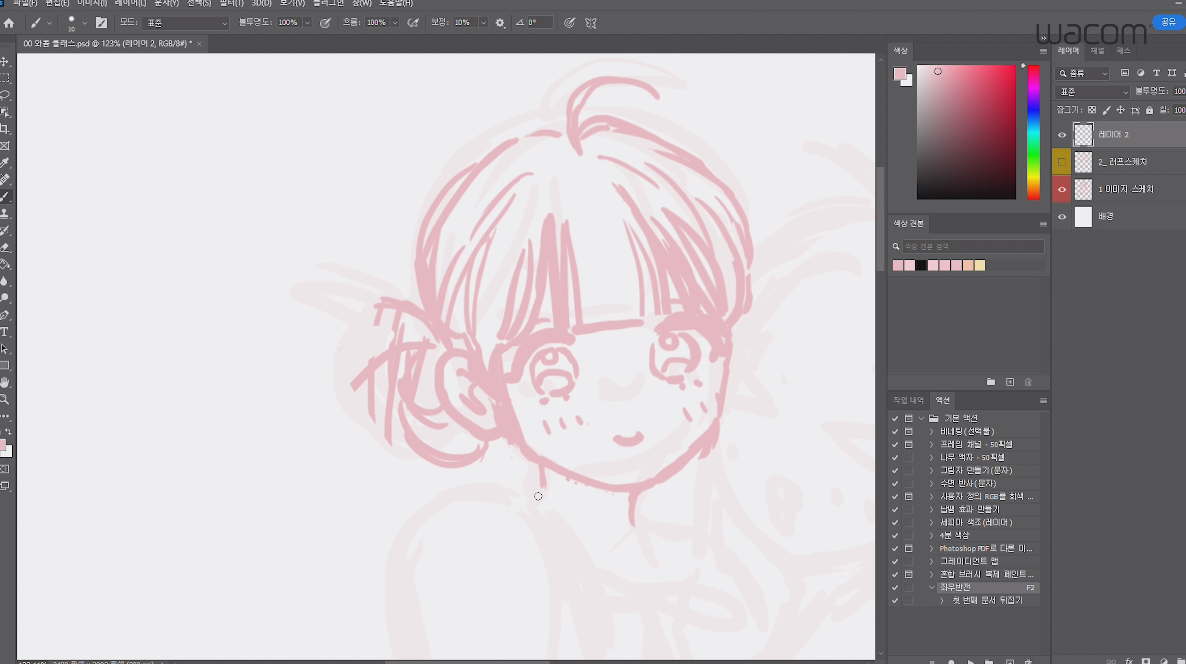Expand the 세피아 색조(레이어) action
The image size is (1186, 664).
(x=932, y=522)
